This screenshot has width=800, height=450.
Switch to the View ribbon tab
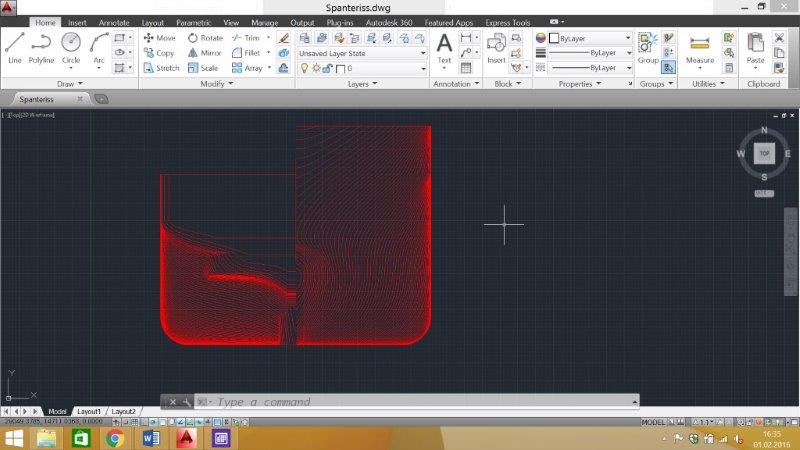[231, 22]
